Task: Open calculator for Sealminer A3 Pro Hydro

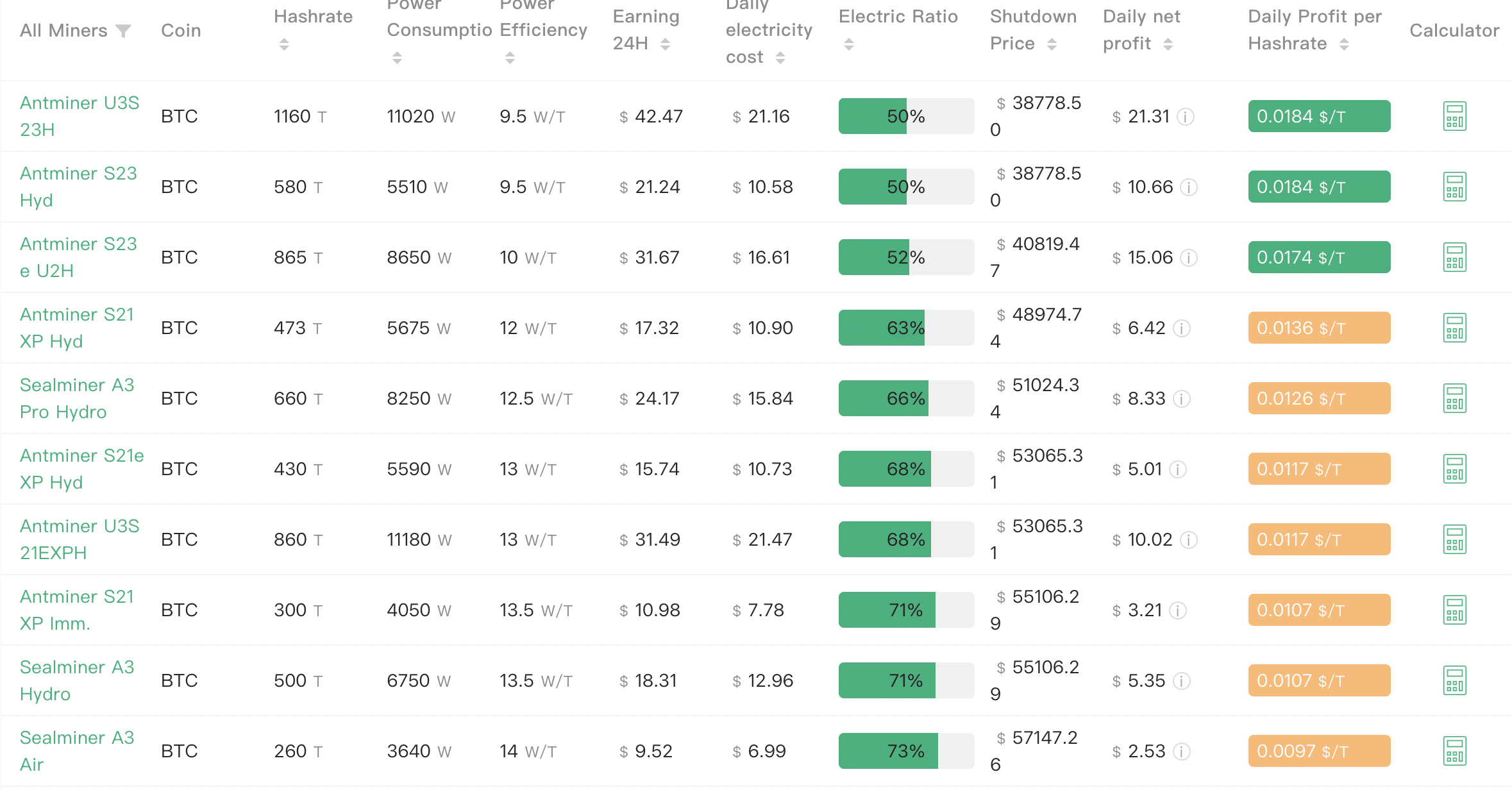Action: point(1454,398)
